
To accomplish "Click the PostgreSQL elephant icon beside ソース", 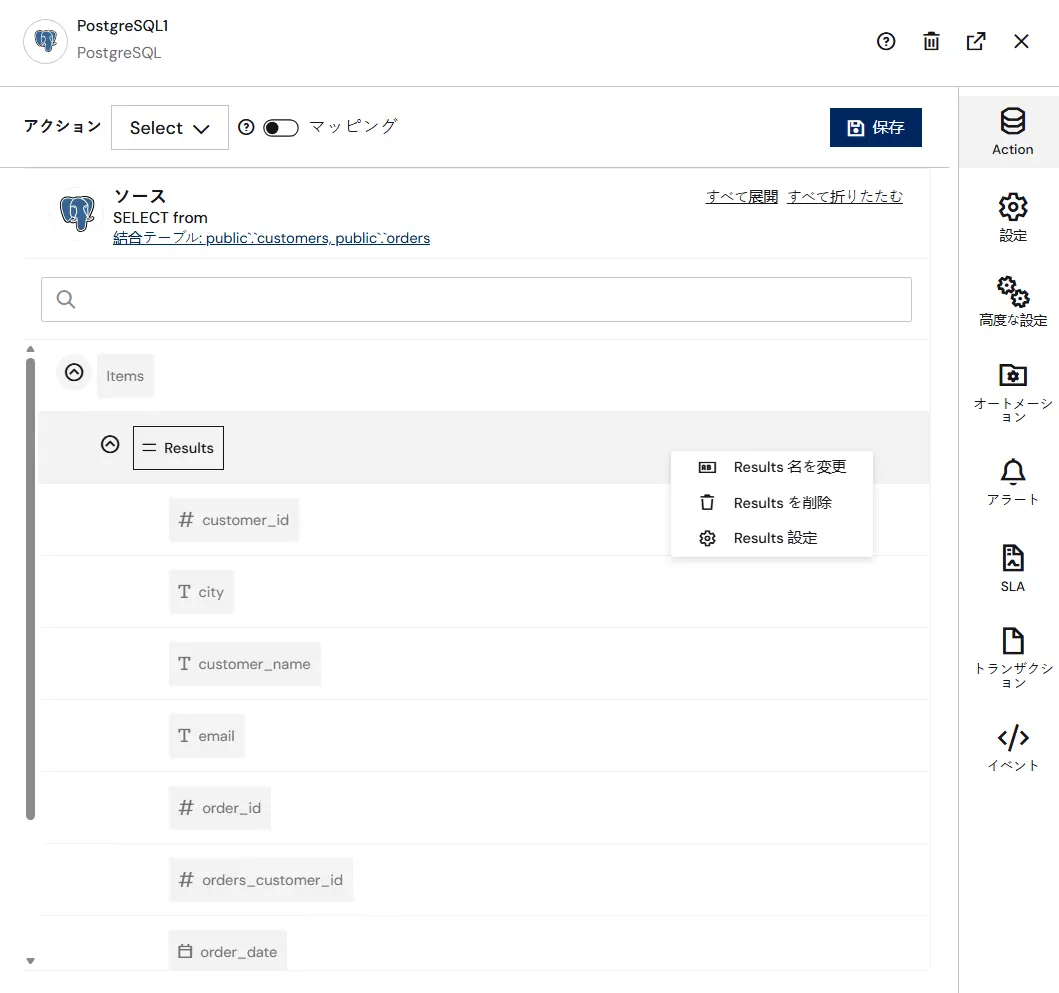I will point(77,213).
